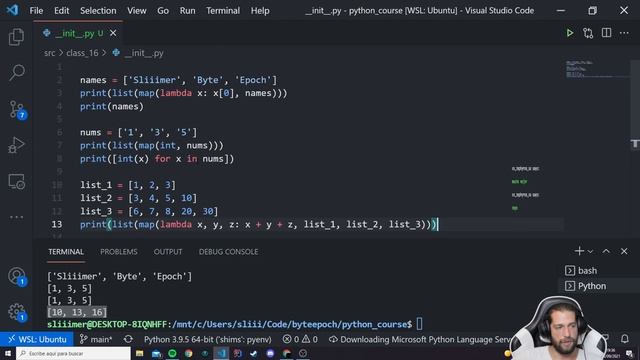Click the VS Code logo application menu

click(x=12, y=10)
